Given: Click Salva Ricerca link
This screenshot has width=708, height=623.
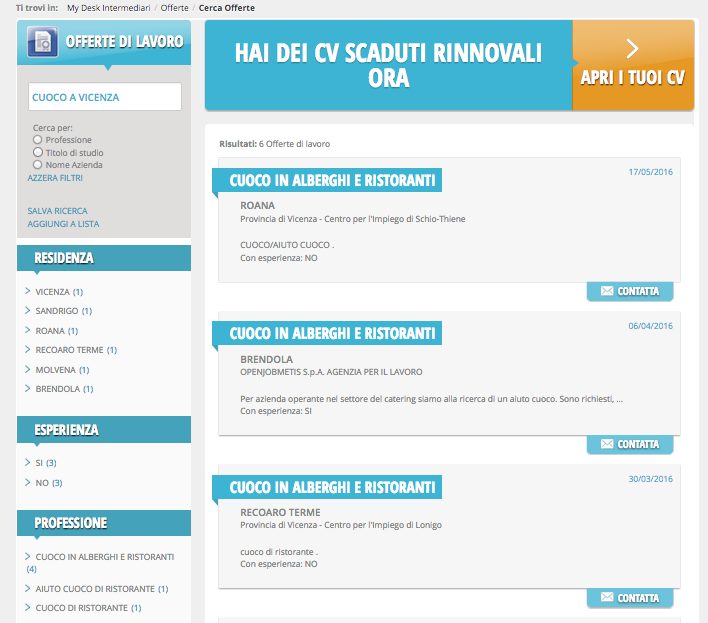Looking at the screenshot, I should [57, 211].
